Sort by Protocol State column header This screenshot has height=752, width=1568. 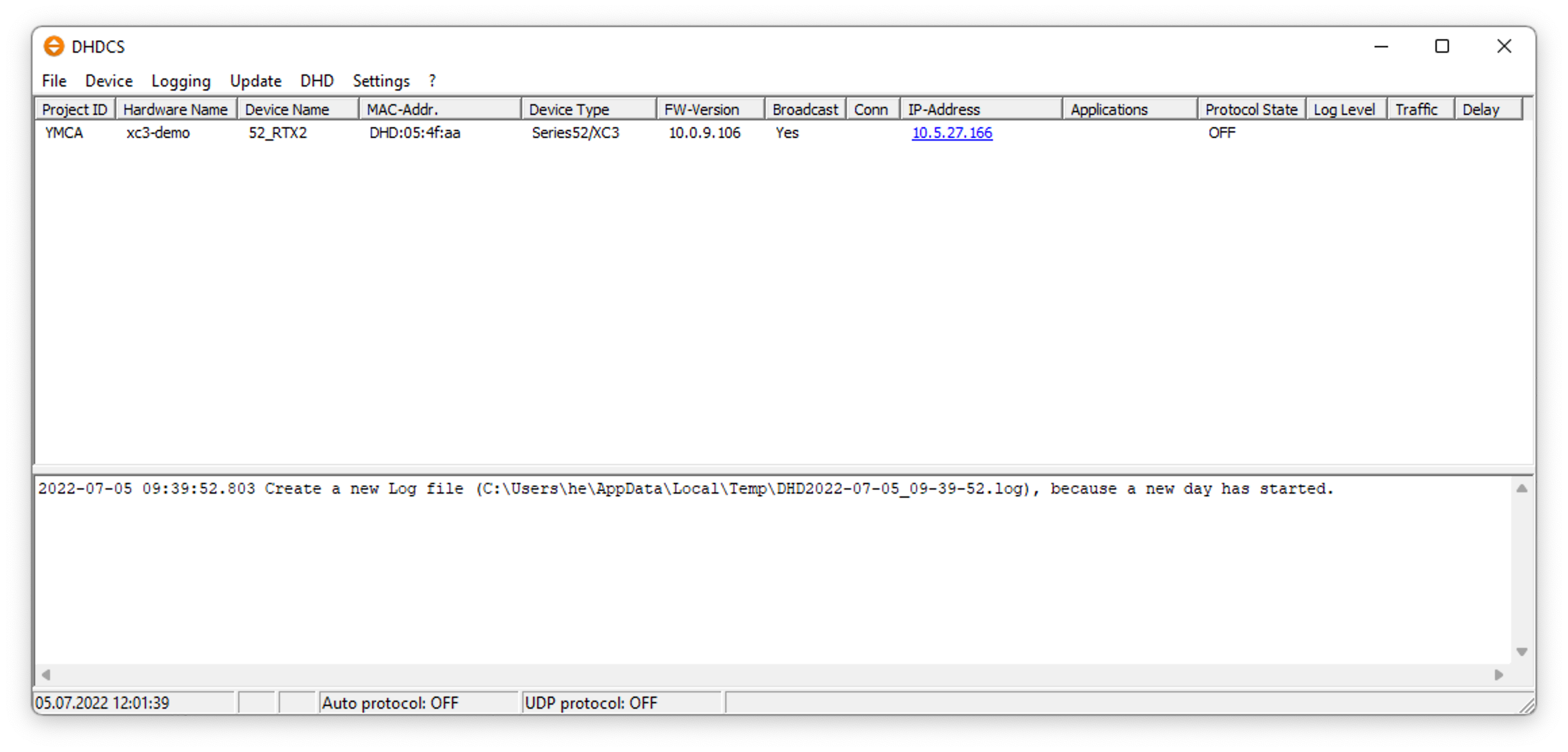tap(1252, 110)
